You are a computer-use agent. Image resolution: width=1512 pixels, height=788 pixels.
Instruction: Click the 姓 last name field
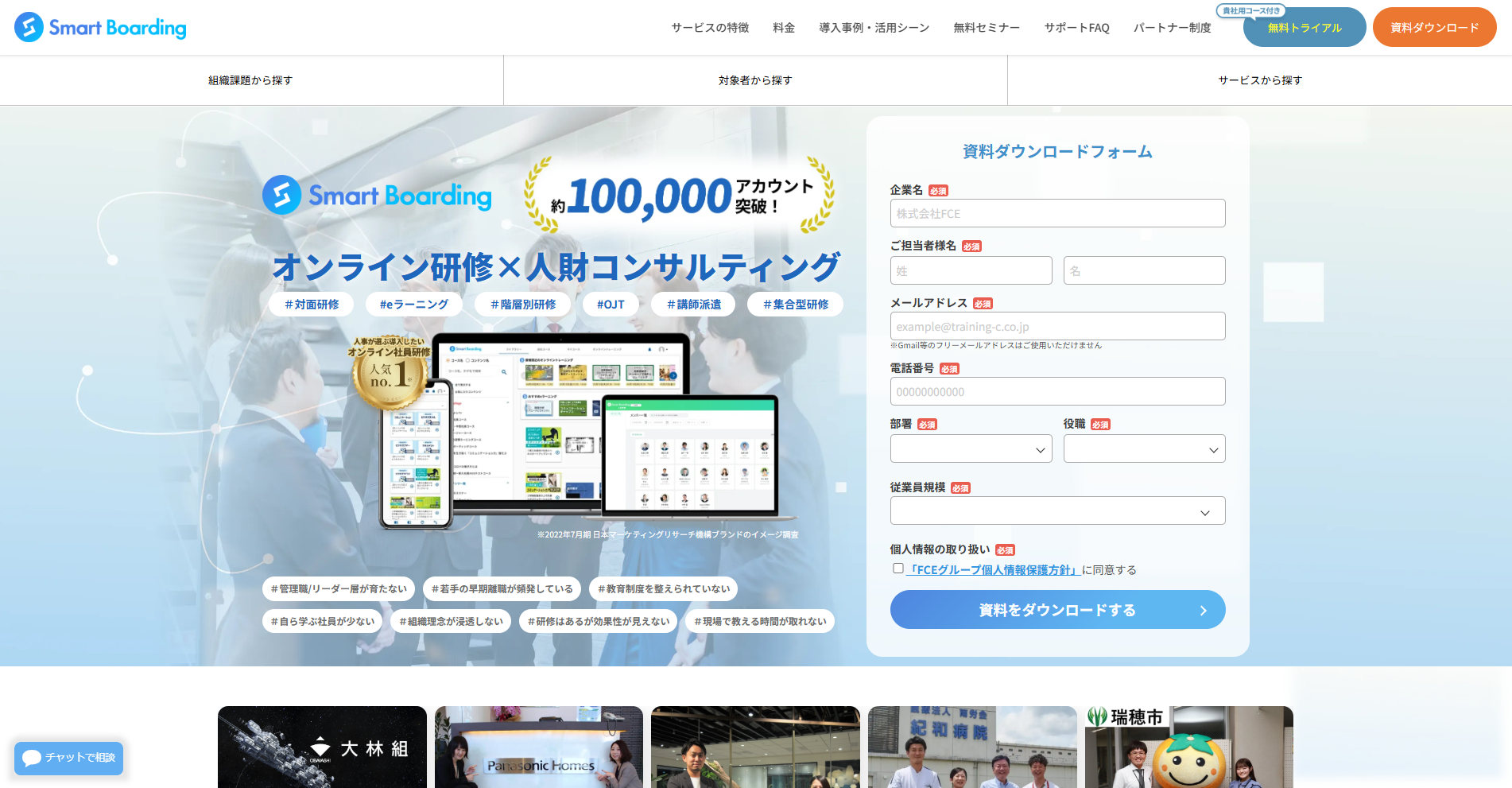click(971, 270)
